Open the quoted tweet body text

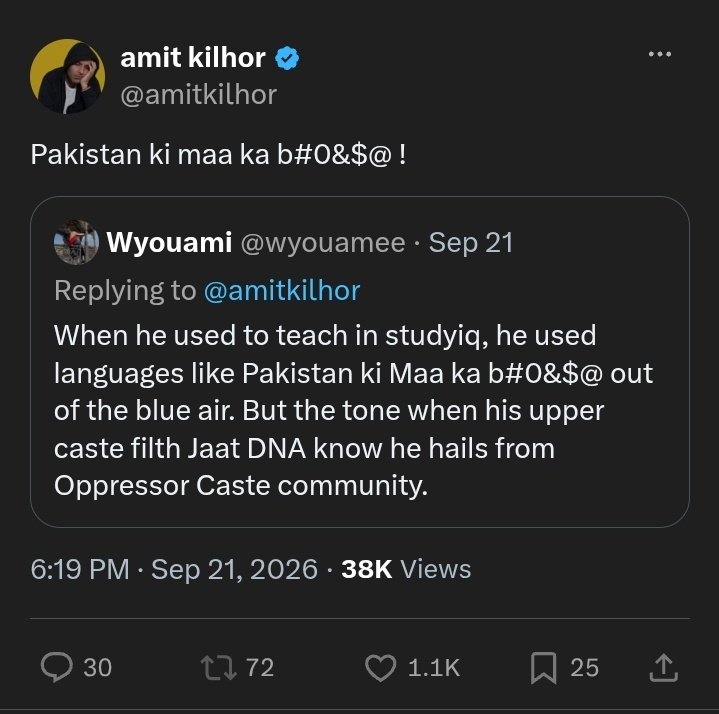(x=353, y=410)
